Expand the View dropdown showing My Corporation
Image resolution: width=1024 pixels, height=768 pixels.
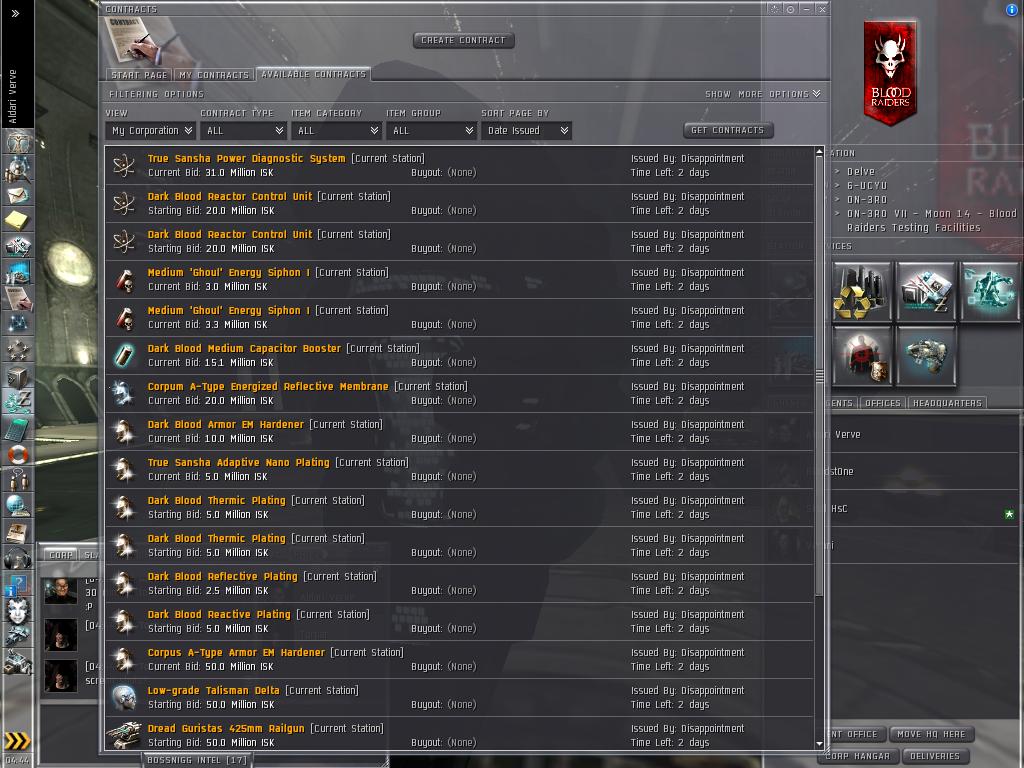tap(151, 131)
